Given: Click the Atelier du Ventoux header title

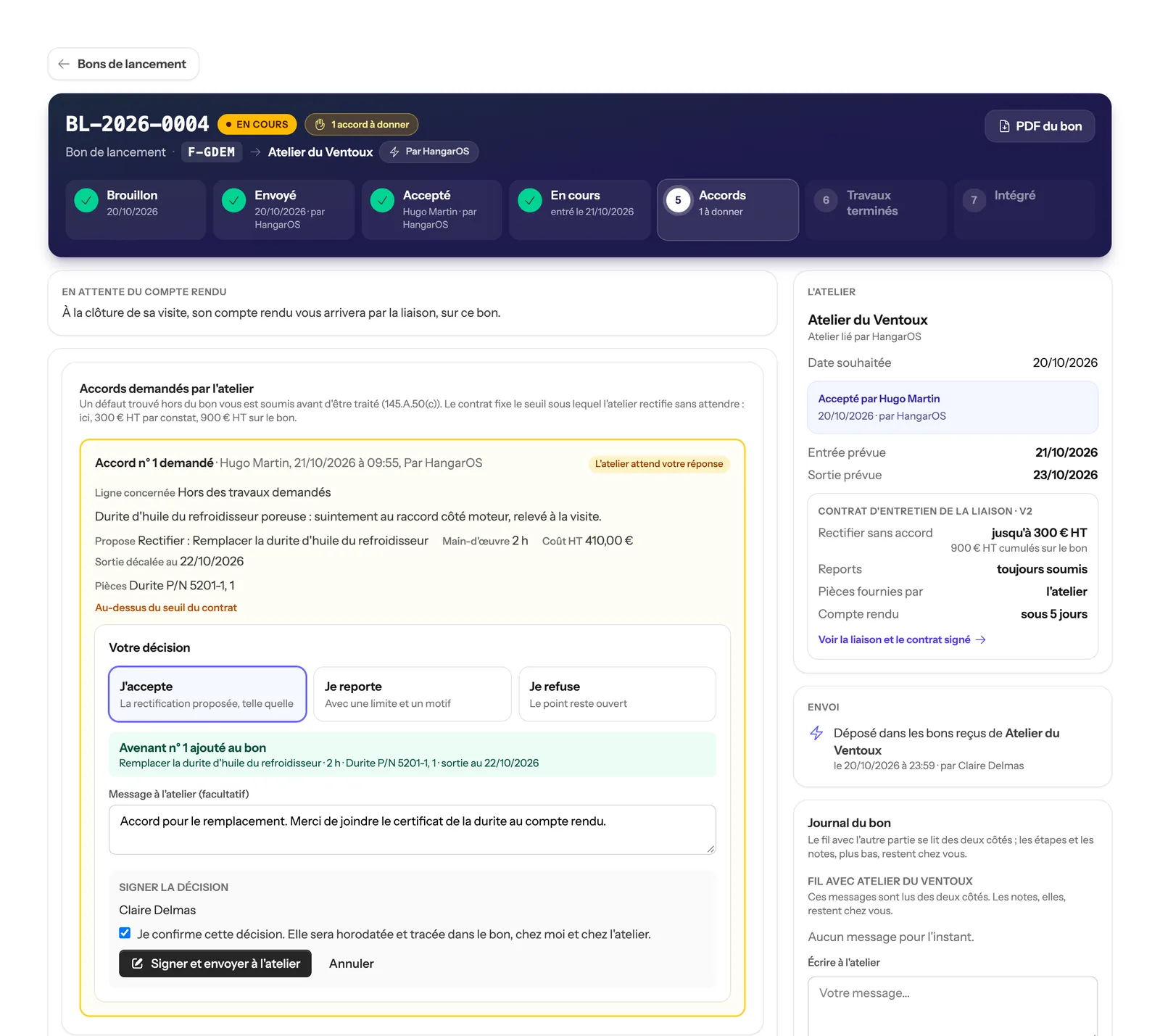Looking at the screenshot, I should point(320,152).
